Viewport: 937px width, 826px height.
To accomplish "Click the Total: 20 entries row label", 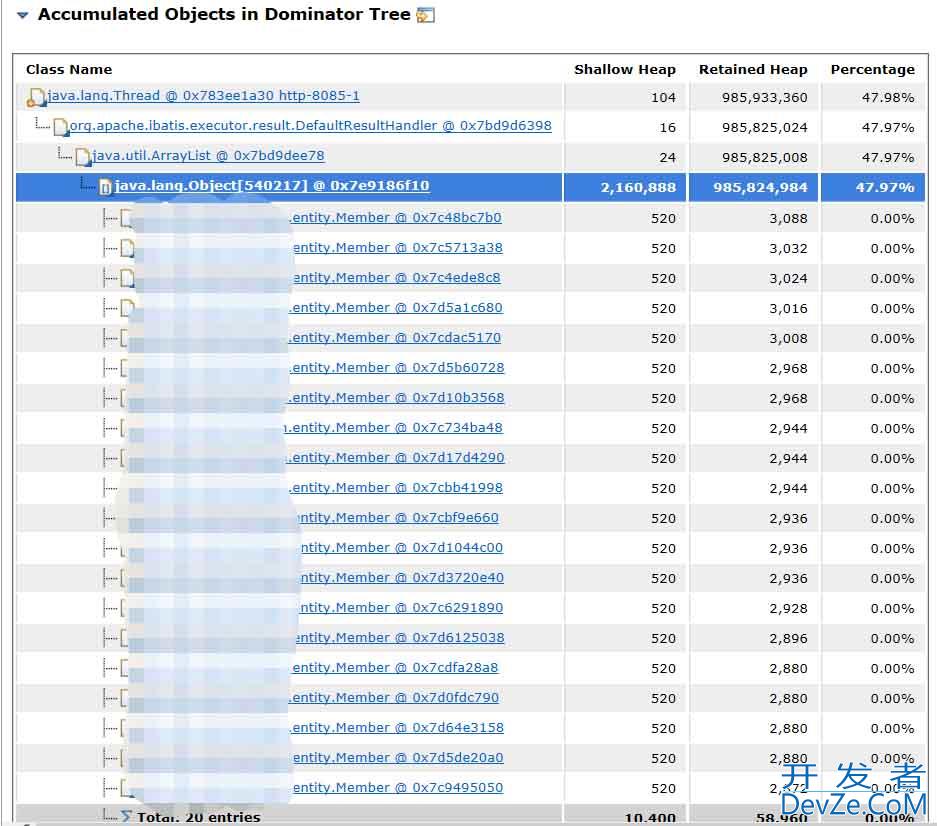I will pyautogui.click(x=198, y=817).
